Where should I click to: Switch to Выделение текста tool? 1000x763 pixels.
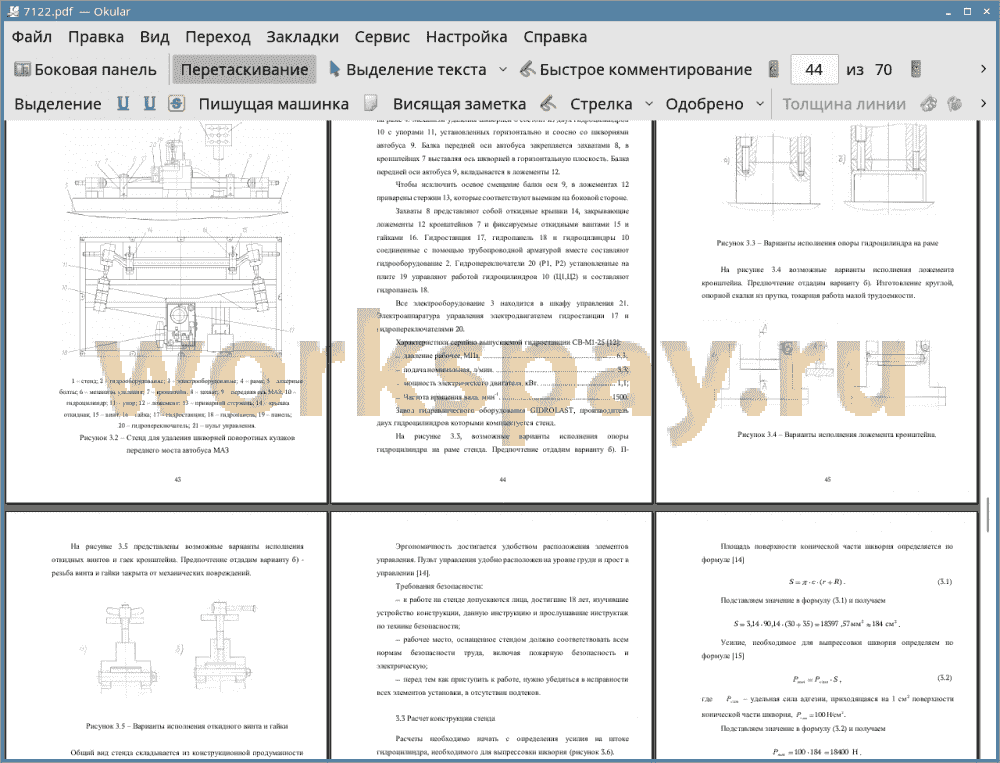click(408, 70)
